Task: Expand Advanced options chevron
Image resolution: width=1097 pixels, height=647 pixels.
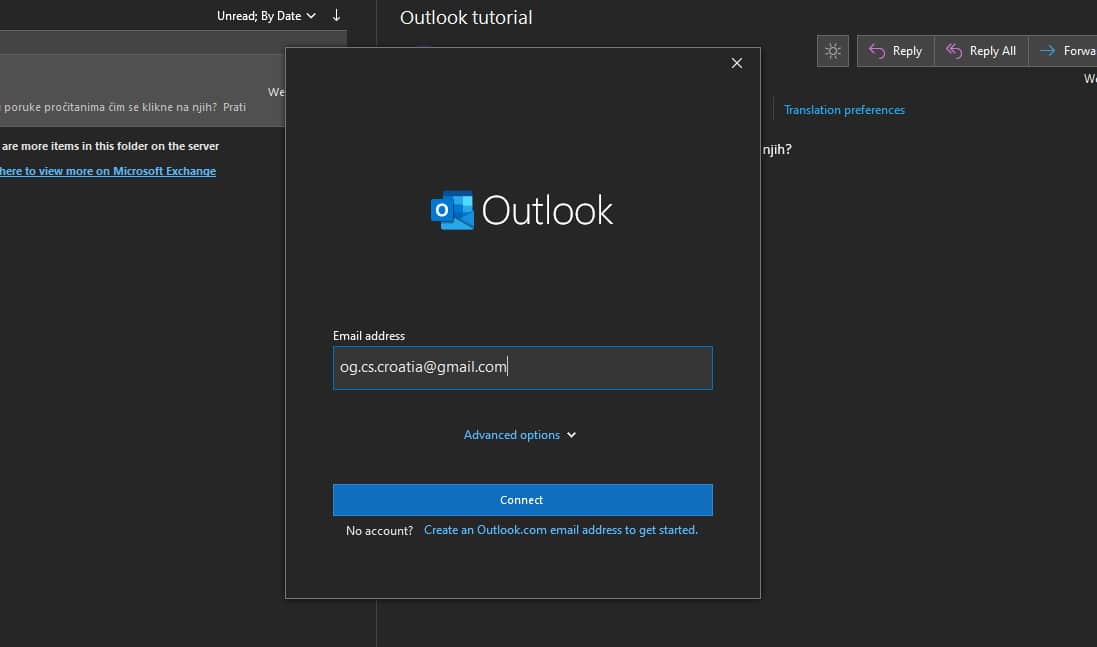Action: [572, 435]
